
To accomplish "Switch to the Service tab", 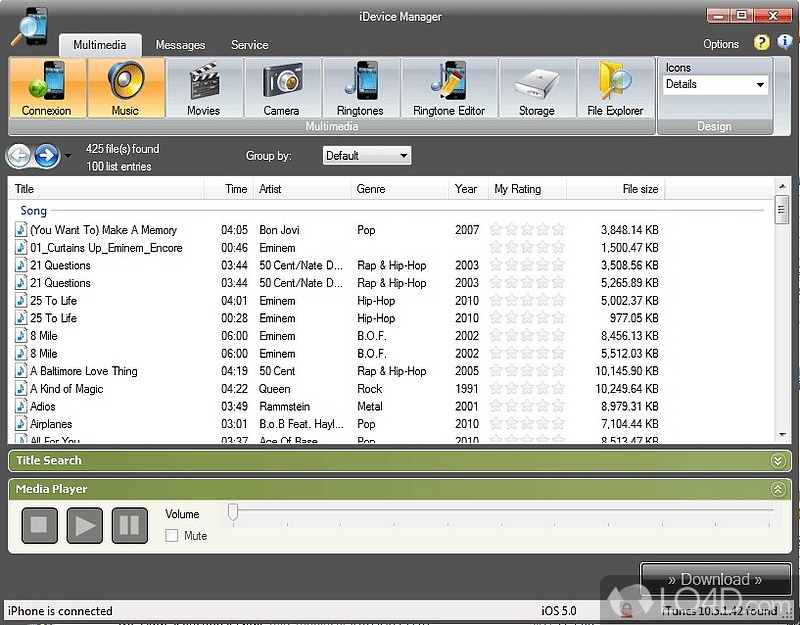I will tap(249, 45).
